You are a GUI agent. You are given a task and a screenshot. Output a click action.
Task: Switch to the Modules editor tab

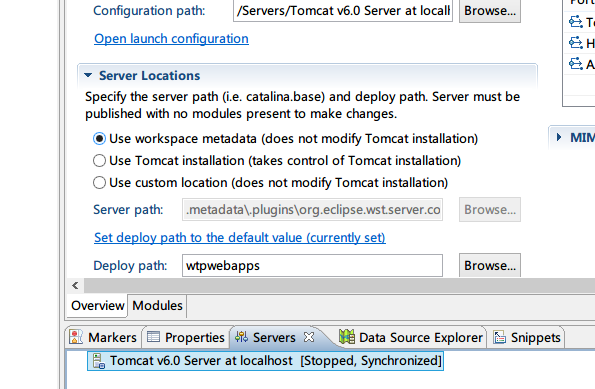point(157,306)
